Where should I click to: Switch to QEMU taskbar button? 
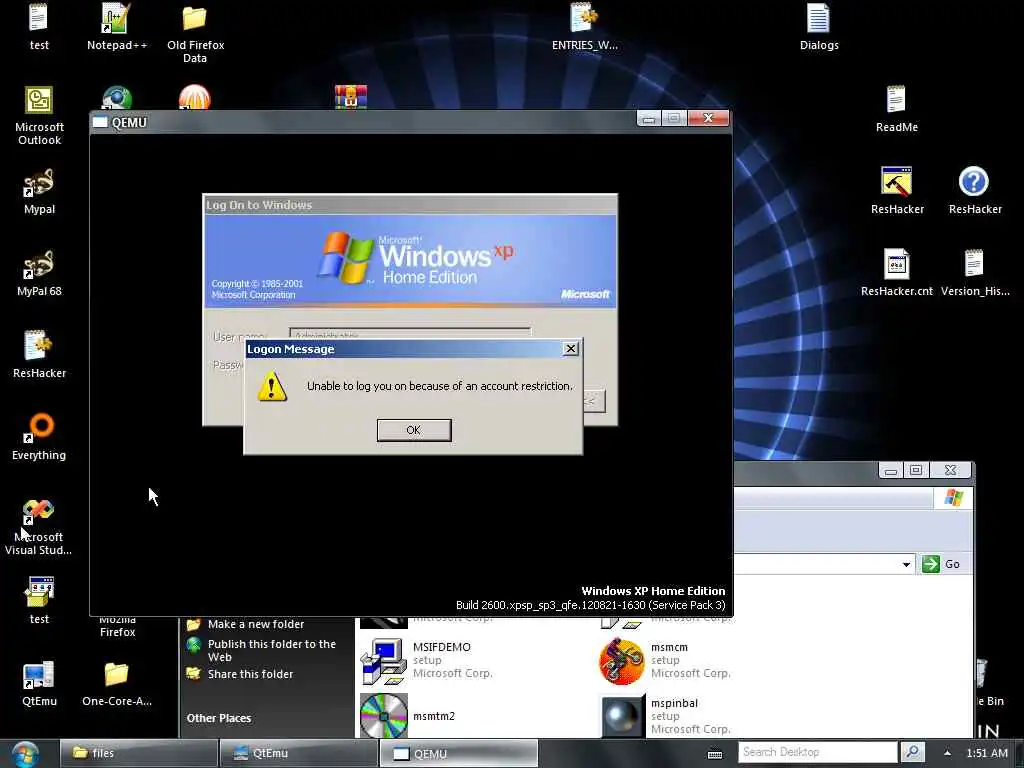pos(458,753)
